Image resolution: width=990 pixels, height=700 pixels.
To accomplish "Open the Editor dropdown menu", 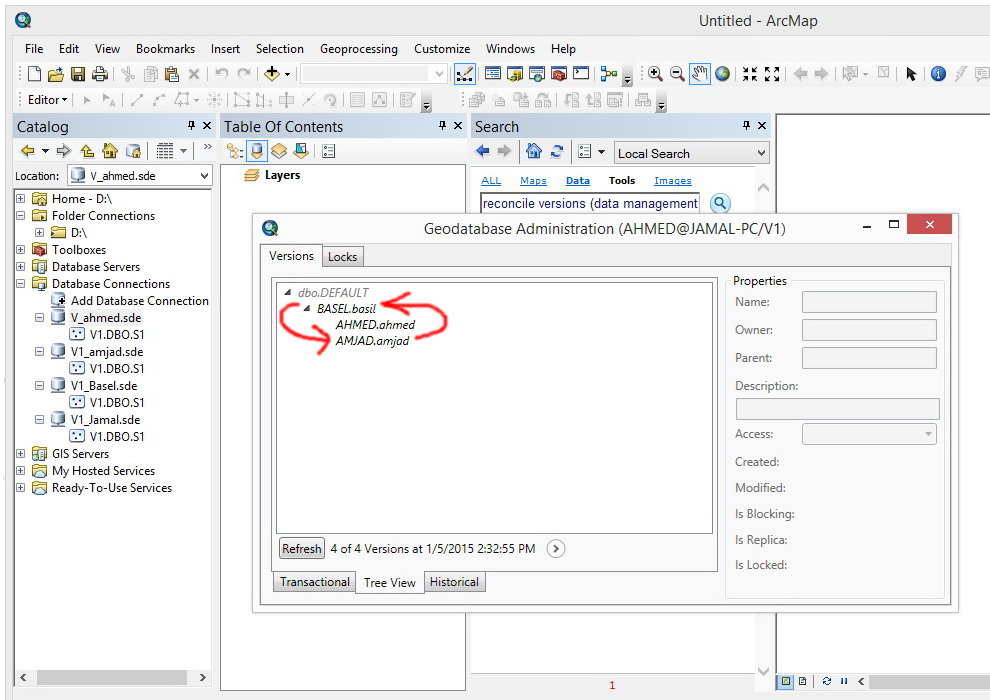I will pos(47,100).
